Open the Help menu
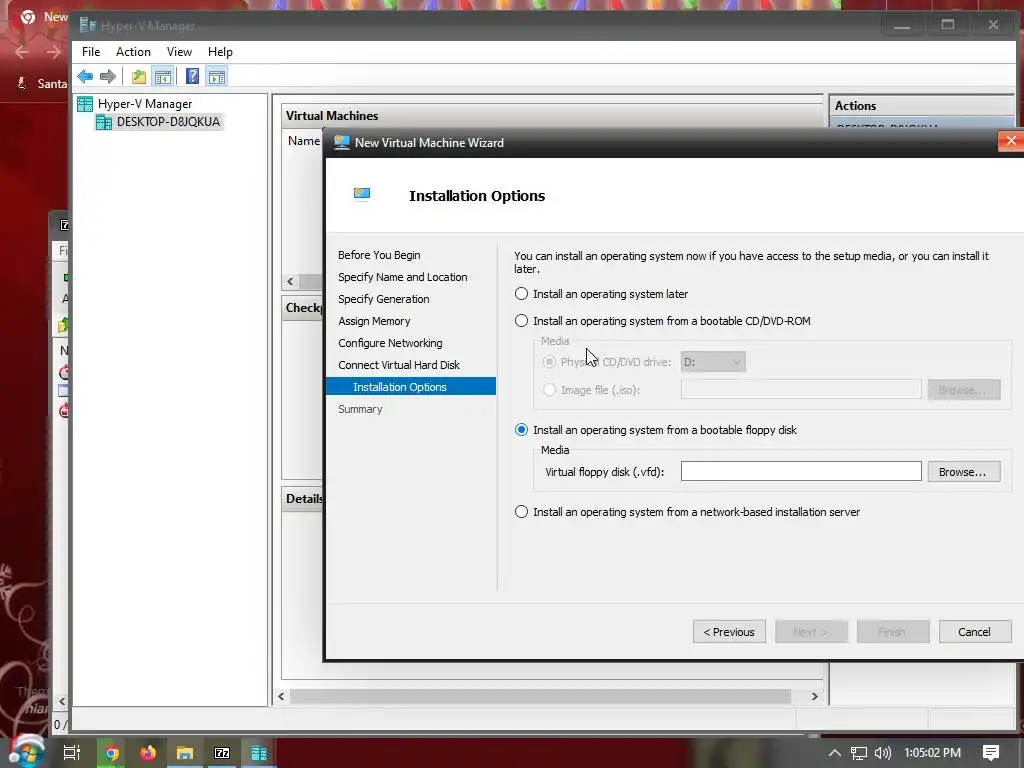Viewport: 1024px width, 768px height. (x=220, y=52)
